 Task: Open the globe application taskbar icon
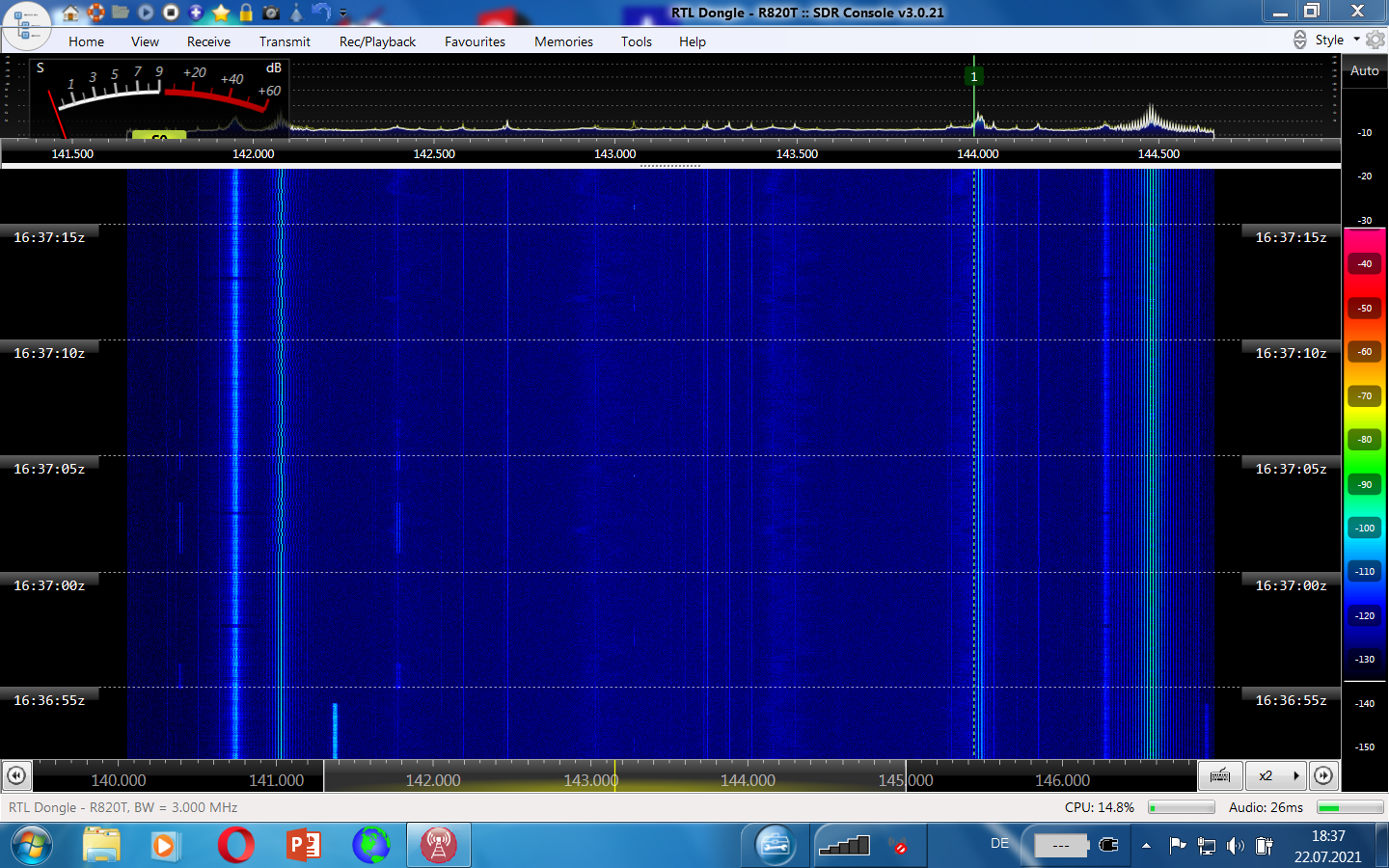[370, 846]
